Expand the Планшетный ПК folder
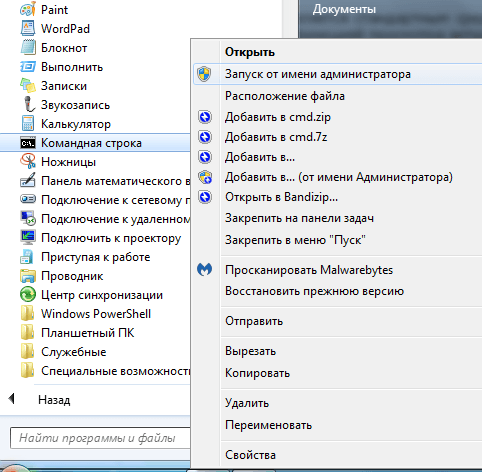The height and width of the screenshot is (472, 482). pos(77,333)
